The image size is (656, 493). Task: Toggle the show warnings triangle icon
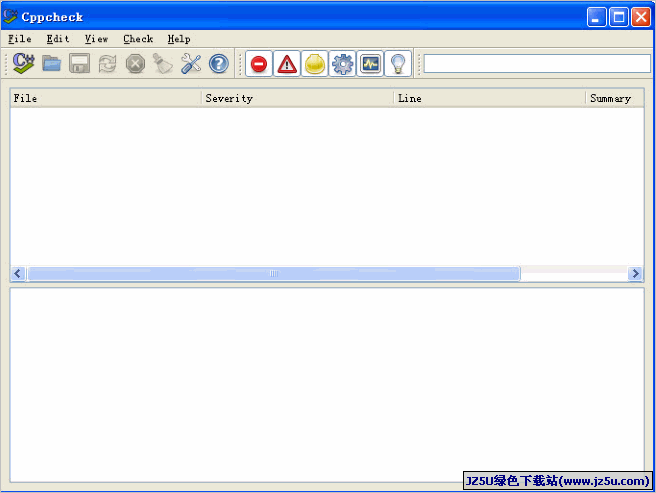tap(287, 64)
